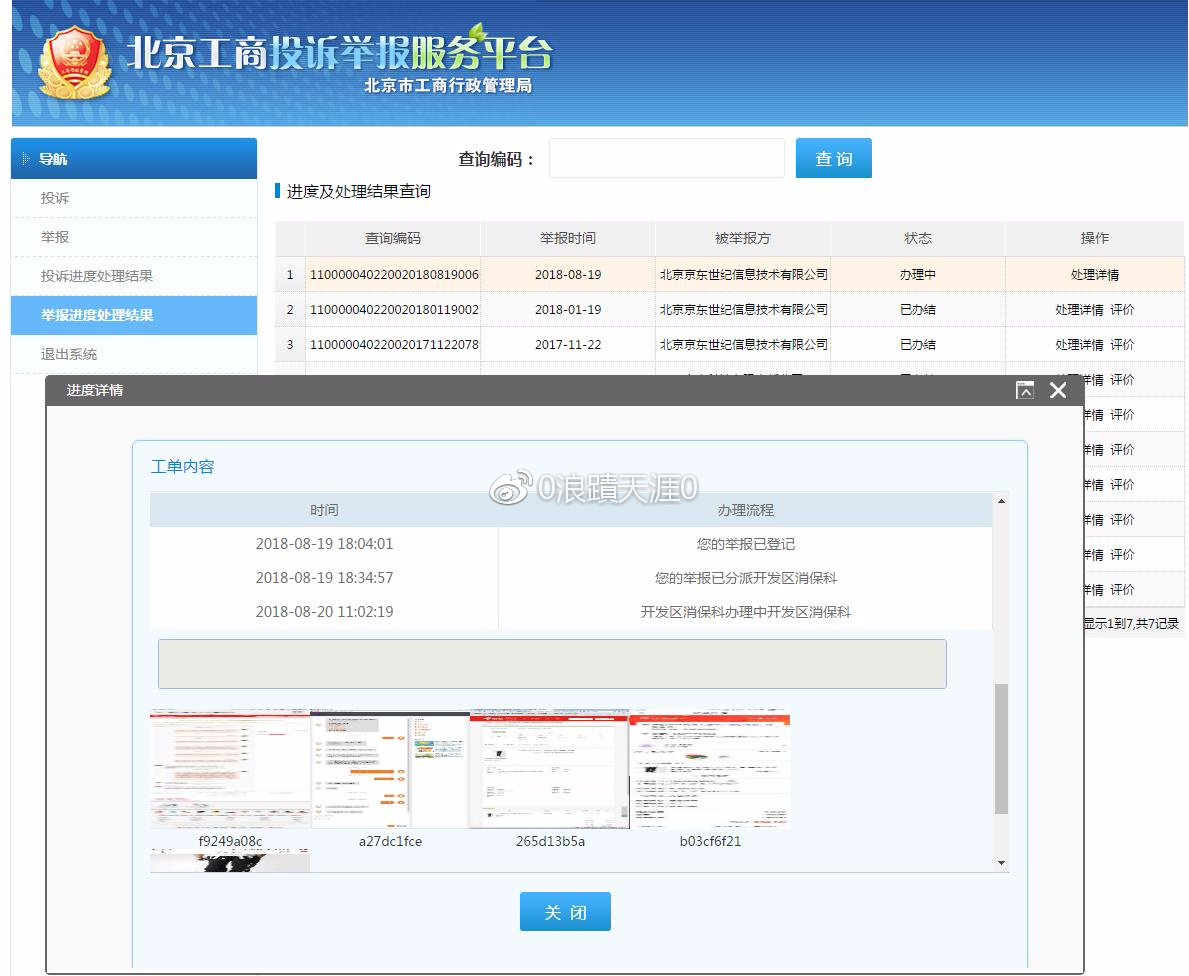This screenshot has height=976, width=1189.
Task: Click the blue 关闭 button
Action: click(565, 912)
